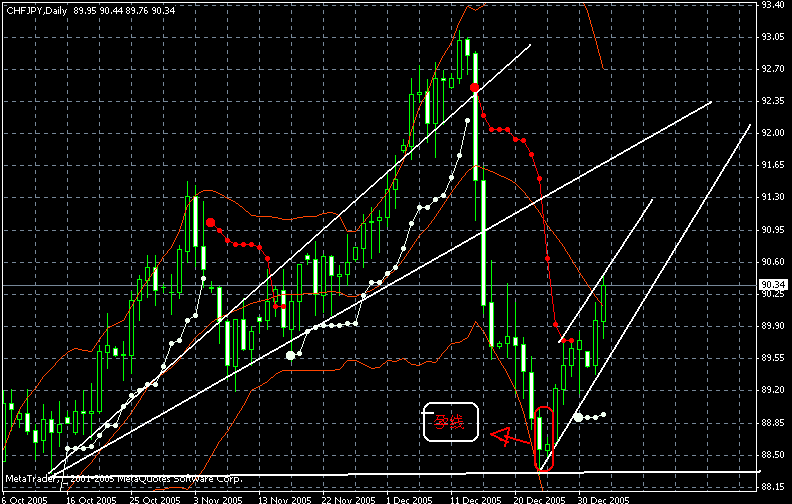
Task: Click the 20 Dec 2005 date label
Action: coord(540,499)
